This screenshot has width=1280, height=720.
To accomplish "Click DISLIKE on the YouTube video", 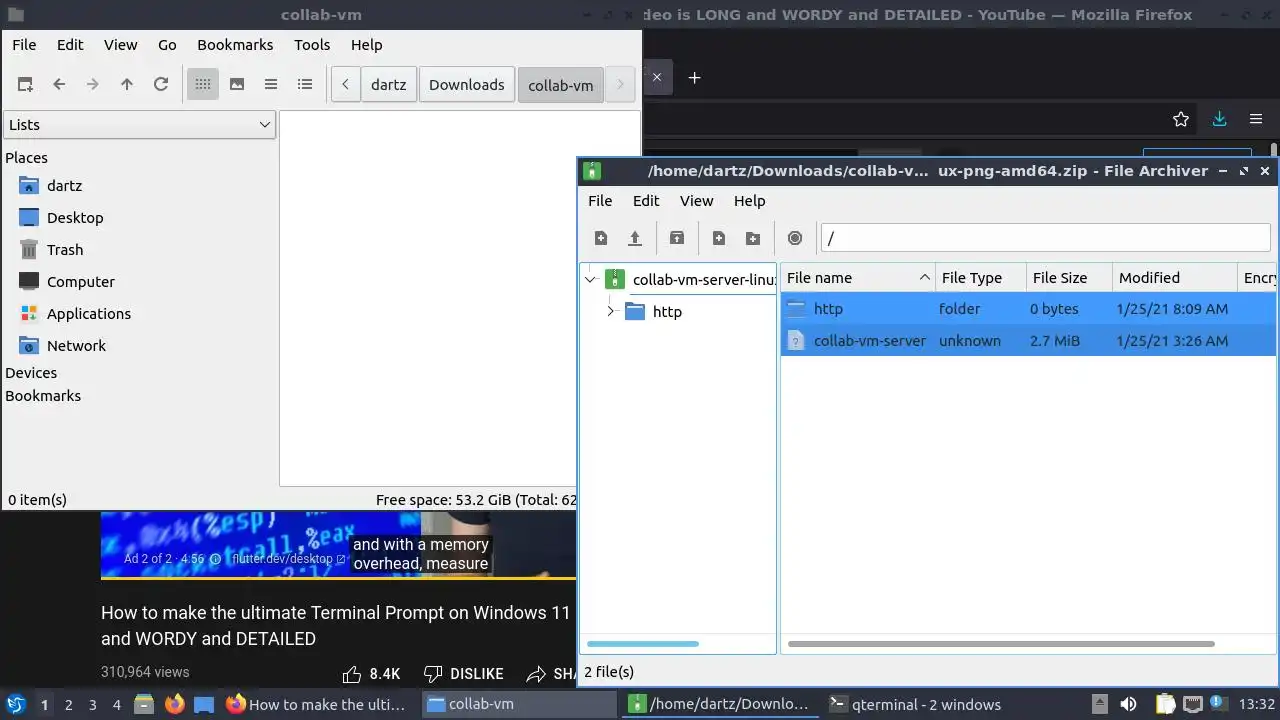I will click(x=463, y=674).
